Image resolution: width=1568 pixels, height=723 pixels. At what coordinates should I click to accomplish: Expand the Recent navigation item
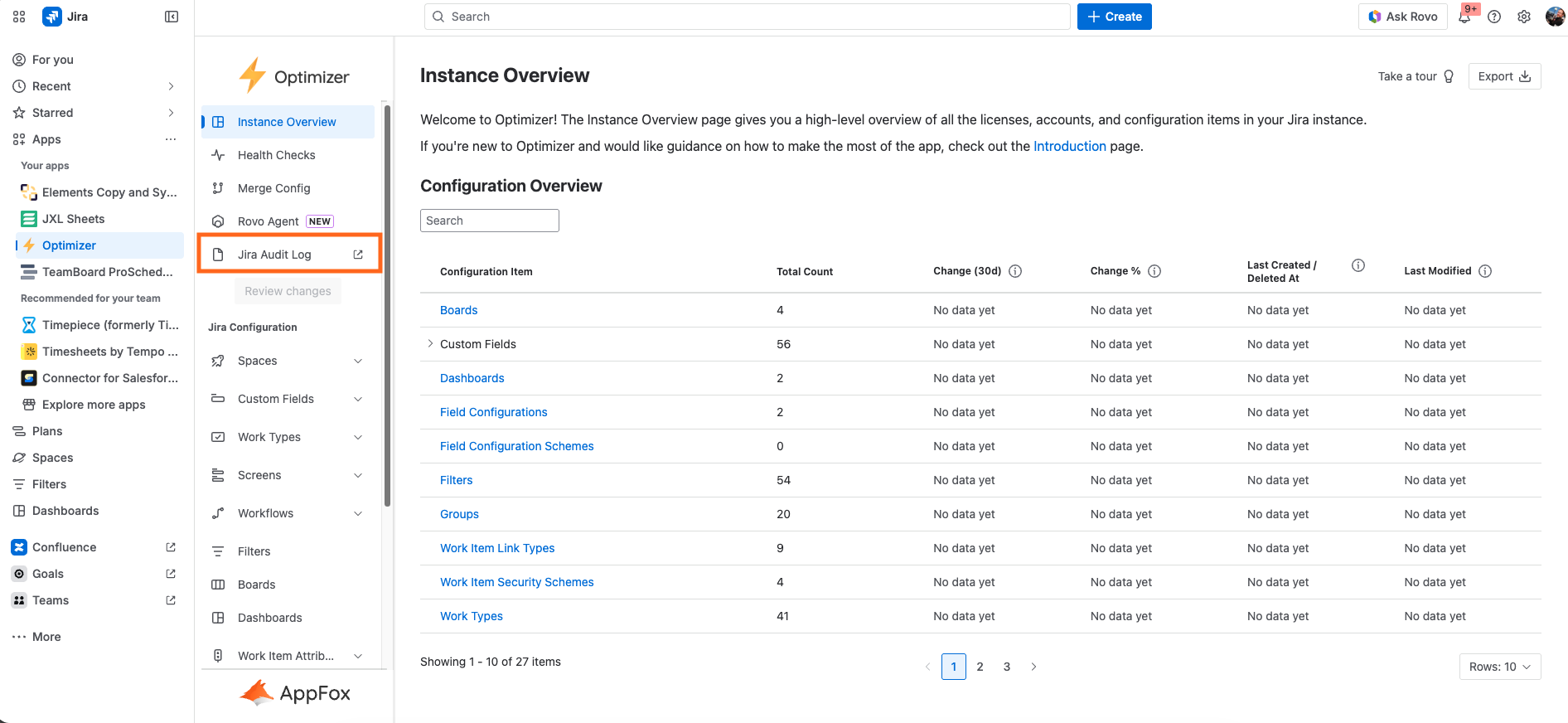[171, 86]
